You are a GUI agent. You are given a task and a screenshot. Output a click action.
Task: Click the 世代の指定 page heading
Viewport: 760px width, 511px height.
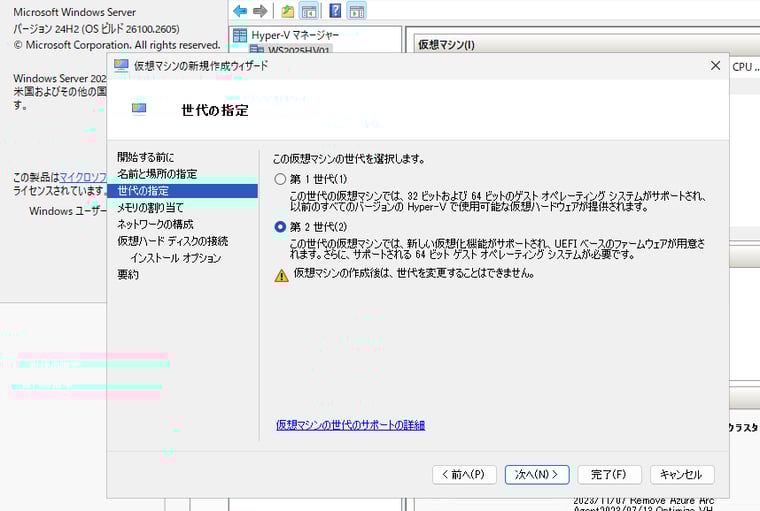click(215, 110)
